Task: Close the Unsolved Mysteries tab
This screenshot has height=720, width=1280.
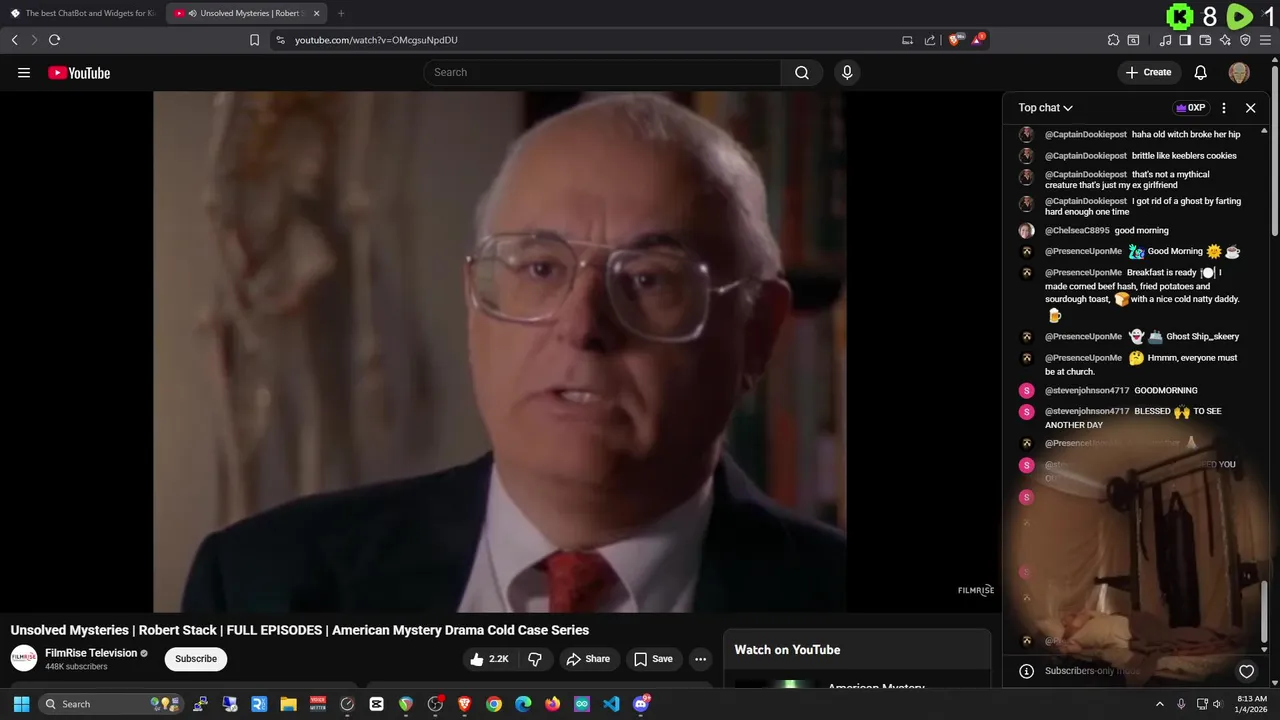Action: [x=316, y=13]
